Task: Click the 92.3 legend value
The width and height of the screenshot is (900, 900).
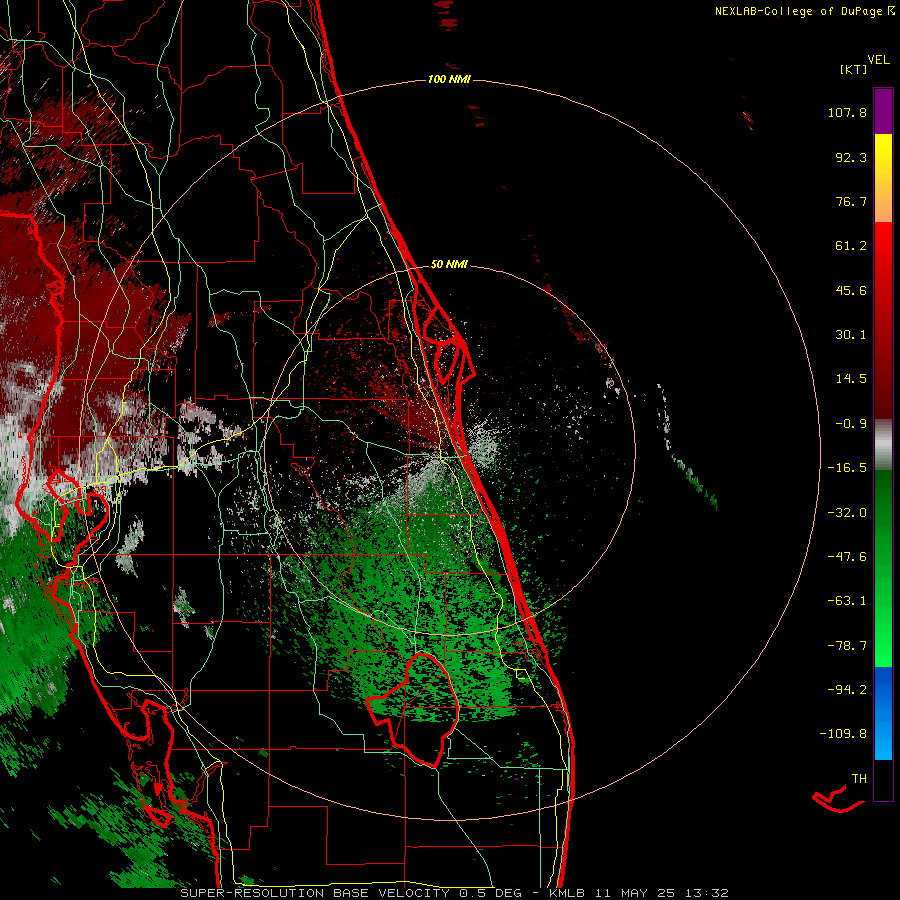Action: coord(851,157)
